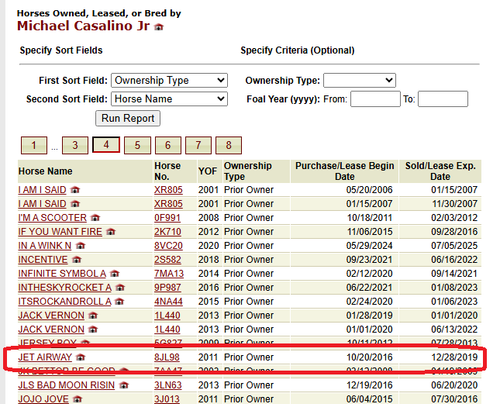Expand the Ownership Type criteria dropdown

point(360,80)
